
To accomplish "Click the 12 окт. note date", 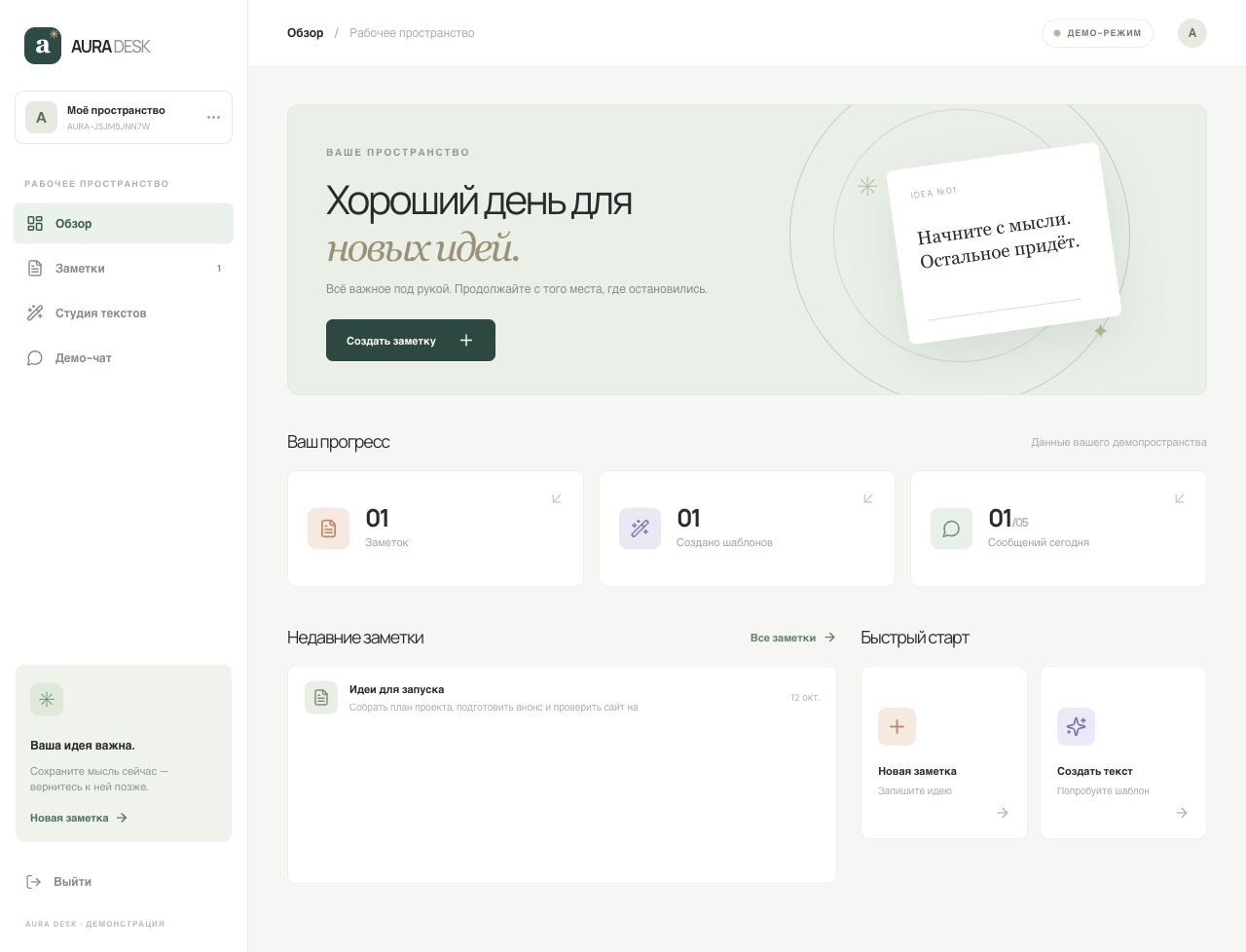I will [x=805, y=698].
